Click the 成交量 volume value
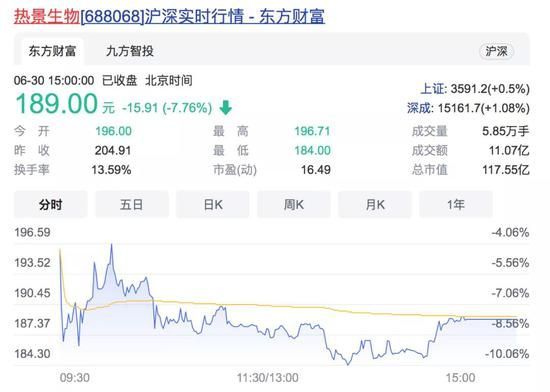 [x=505, y=131]
